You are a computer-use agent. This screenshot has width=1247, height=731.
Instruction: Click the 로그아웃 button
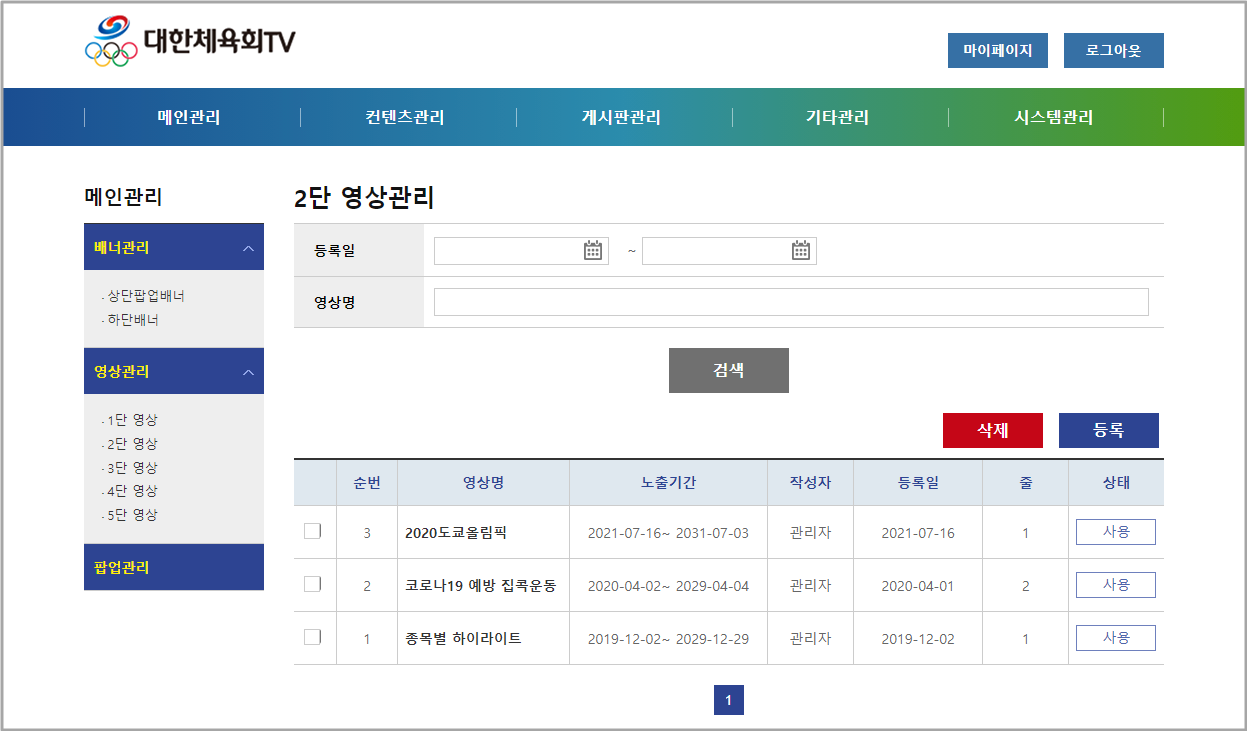pyautogui.click(x=1114, y=51)
